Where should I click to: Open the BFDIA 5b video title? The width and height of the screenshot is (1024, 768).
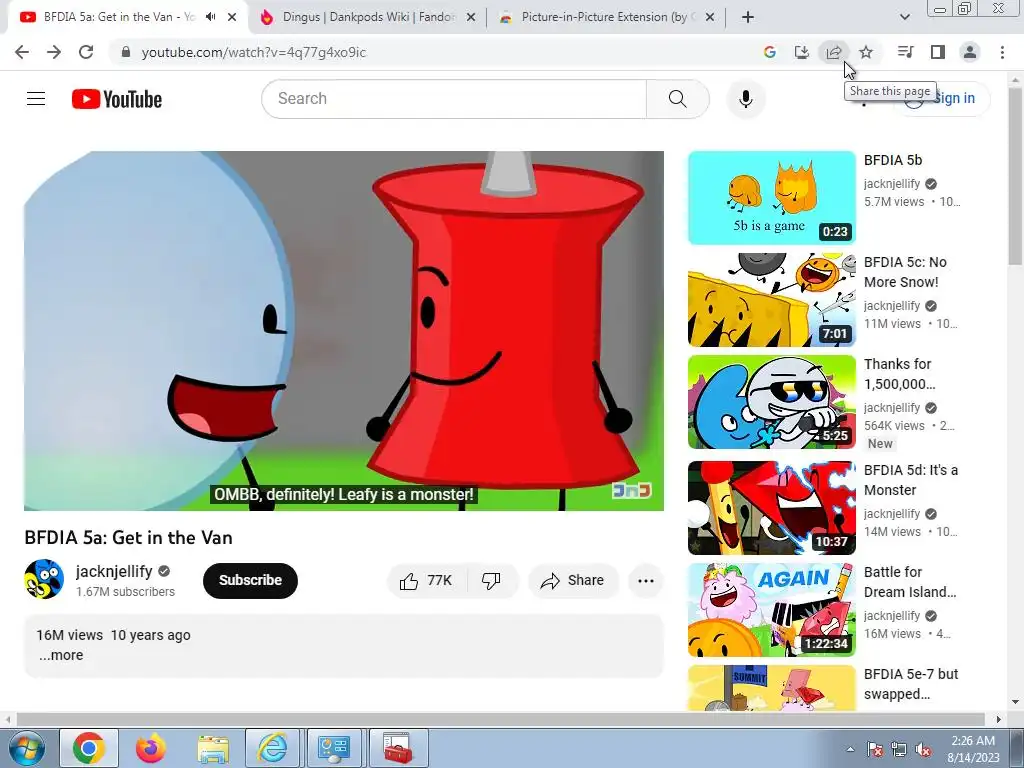coord(893,160)
